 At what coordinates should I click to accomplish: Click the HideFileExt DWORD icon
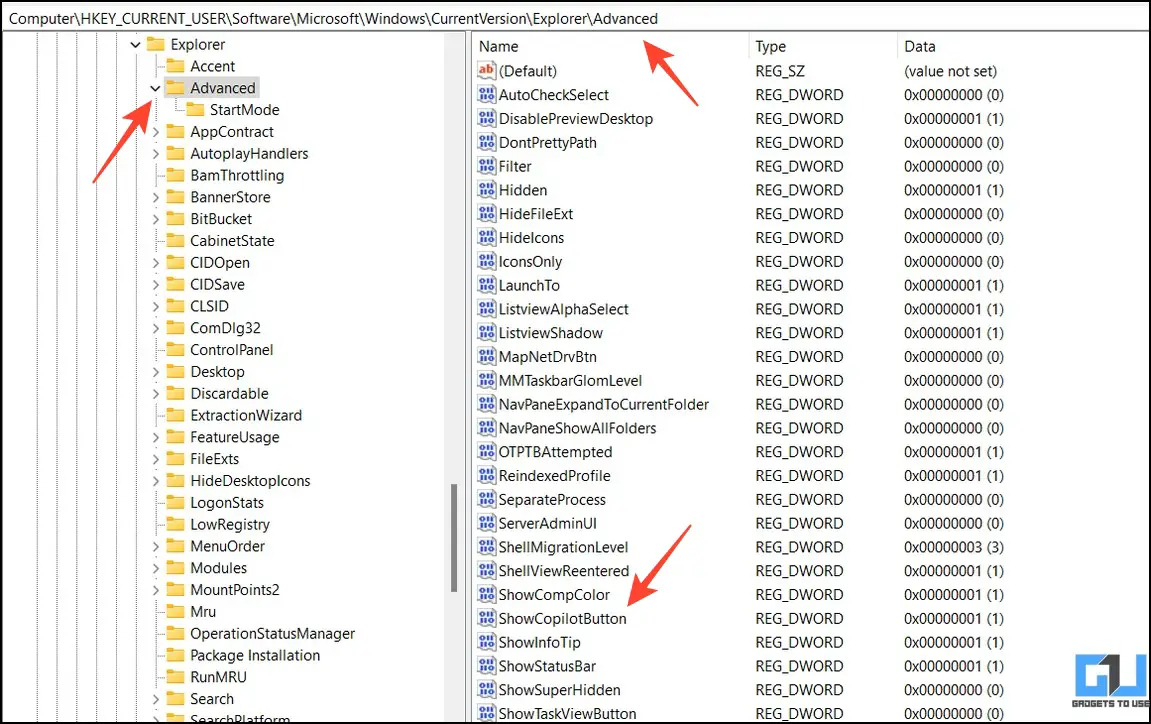click(x=486, y=214)
